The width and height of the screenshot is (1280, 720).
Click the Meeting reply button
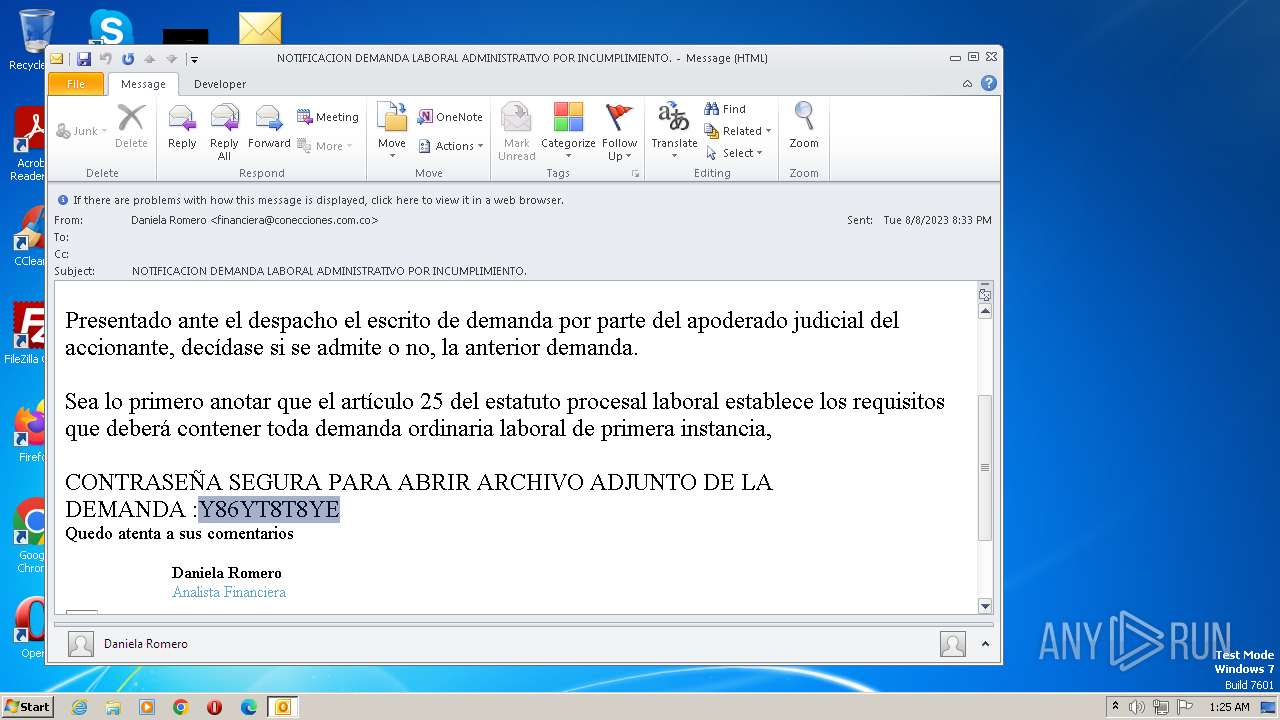point(328,117)
